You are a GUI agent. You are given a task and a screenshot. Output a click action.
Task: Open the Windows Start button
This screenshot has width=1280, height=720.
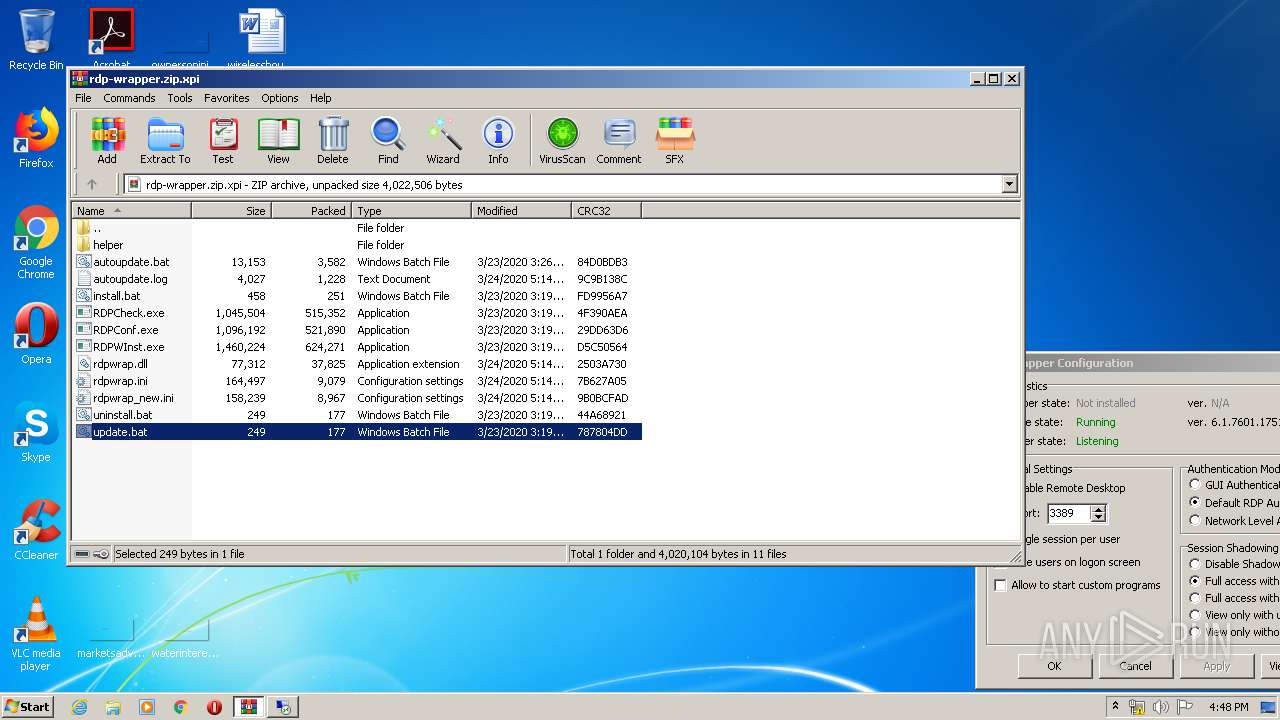(x=28, y=707)
